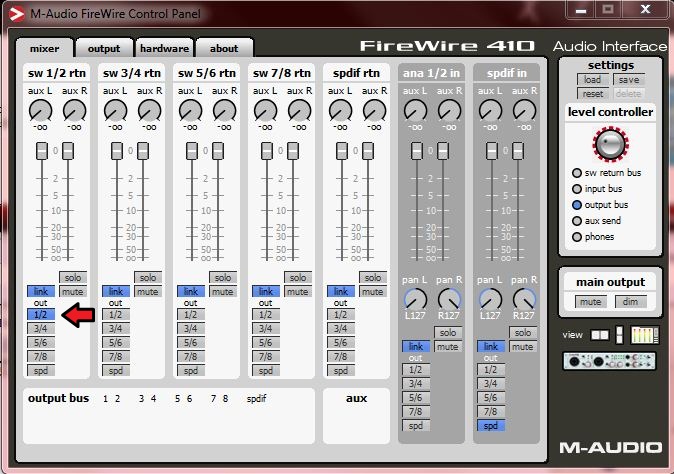674x474 pixels.
Task: Adjust aux R knob on sw 1/2 rtn
Action: 74,110
